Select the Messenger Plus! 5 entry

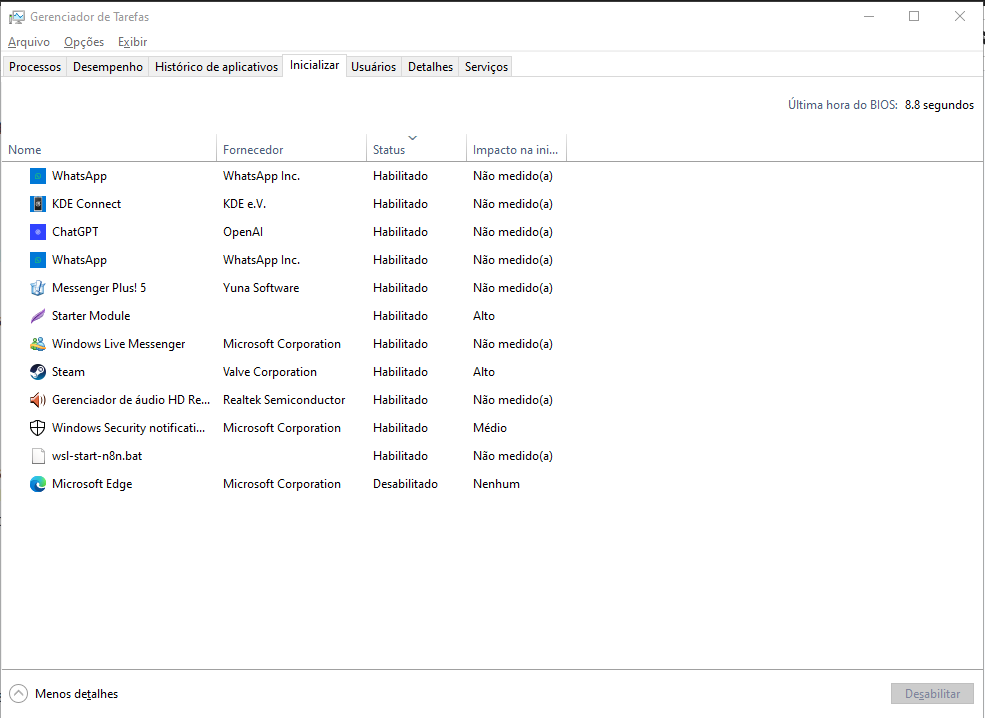click(99, 288)
